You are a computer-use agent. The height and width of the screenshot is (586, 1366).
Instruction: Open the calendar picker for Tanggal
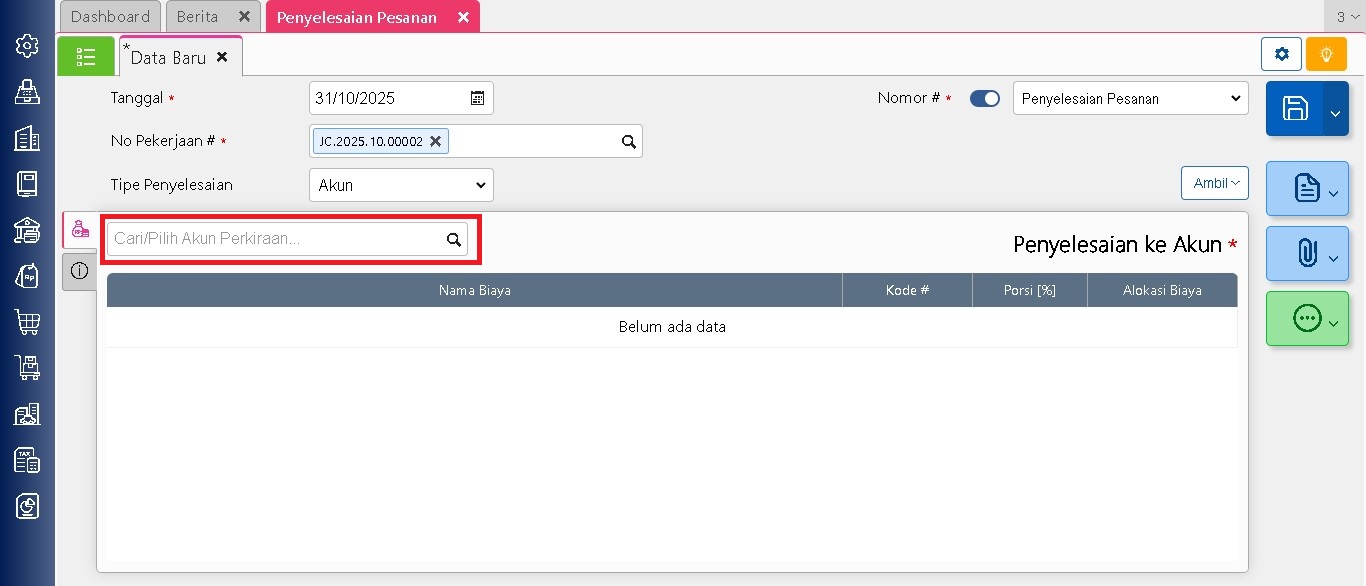pos(478,98)
